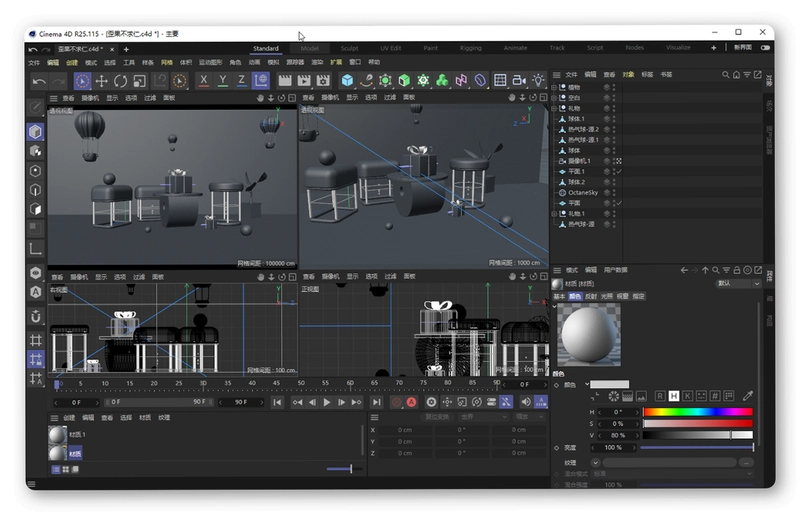The width and height of the screenshot is (800, 515).
Task: Open the 混合模式 dropdown
Action: point(672,474)
